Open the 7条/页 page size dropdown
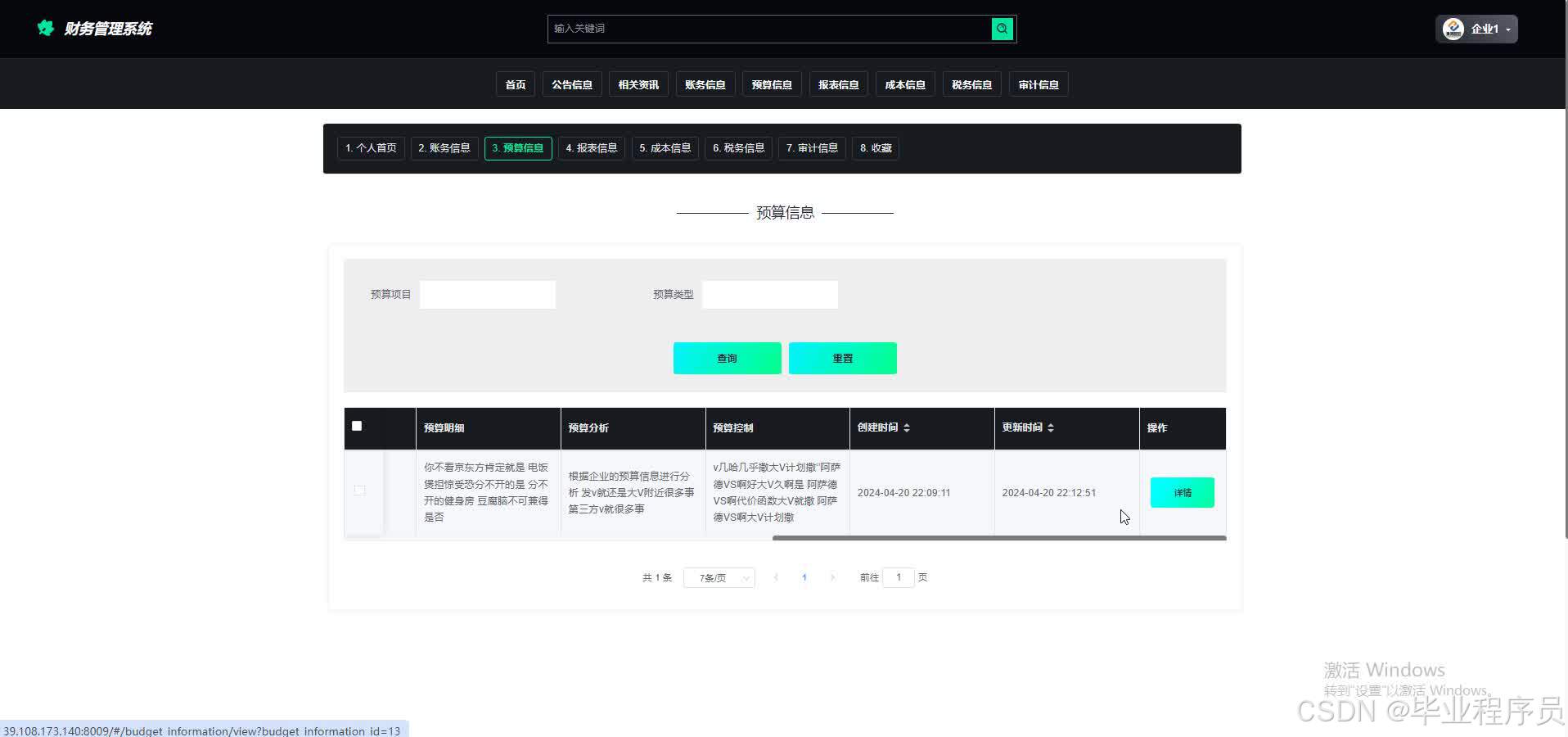 pyautogui.click(x=719, y=578)
